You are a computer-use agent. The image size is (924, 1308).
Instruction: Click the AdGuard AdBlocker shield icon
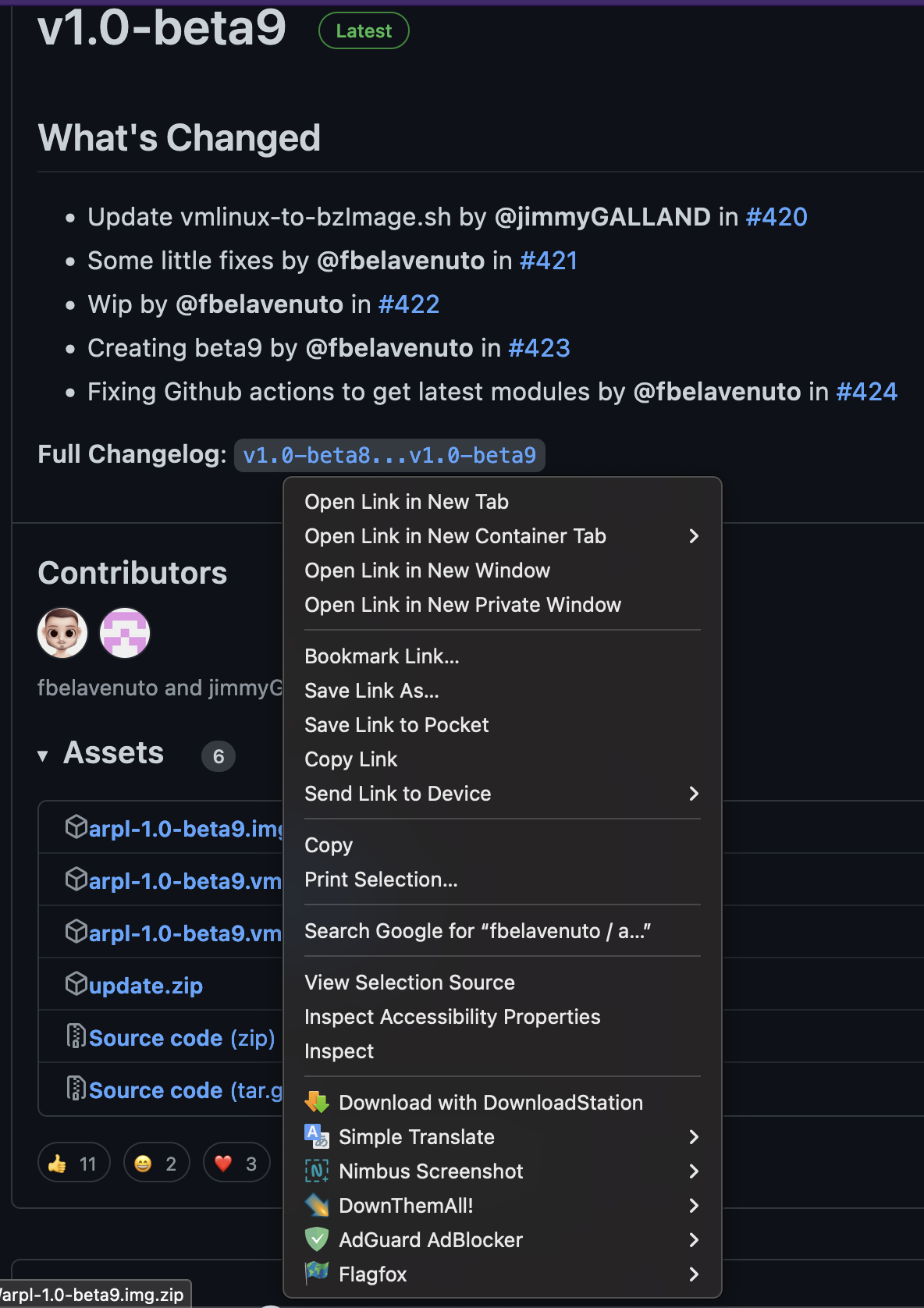click(x=317, y=1239)
